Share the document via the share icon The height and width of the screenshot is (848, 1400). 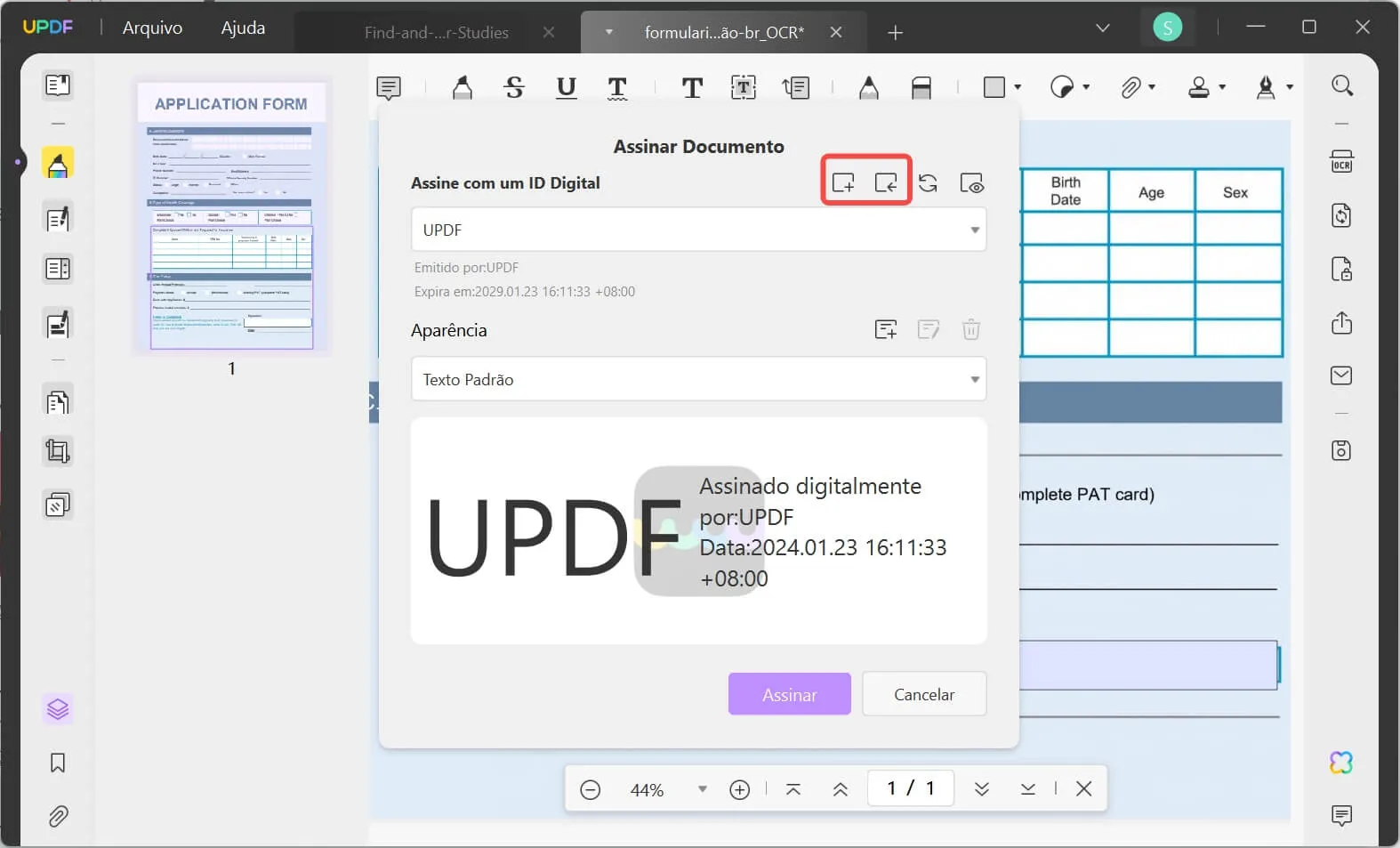tap(1342, 322)
